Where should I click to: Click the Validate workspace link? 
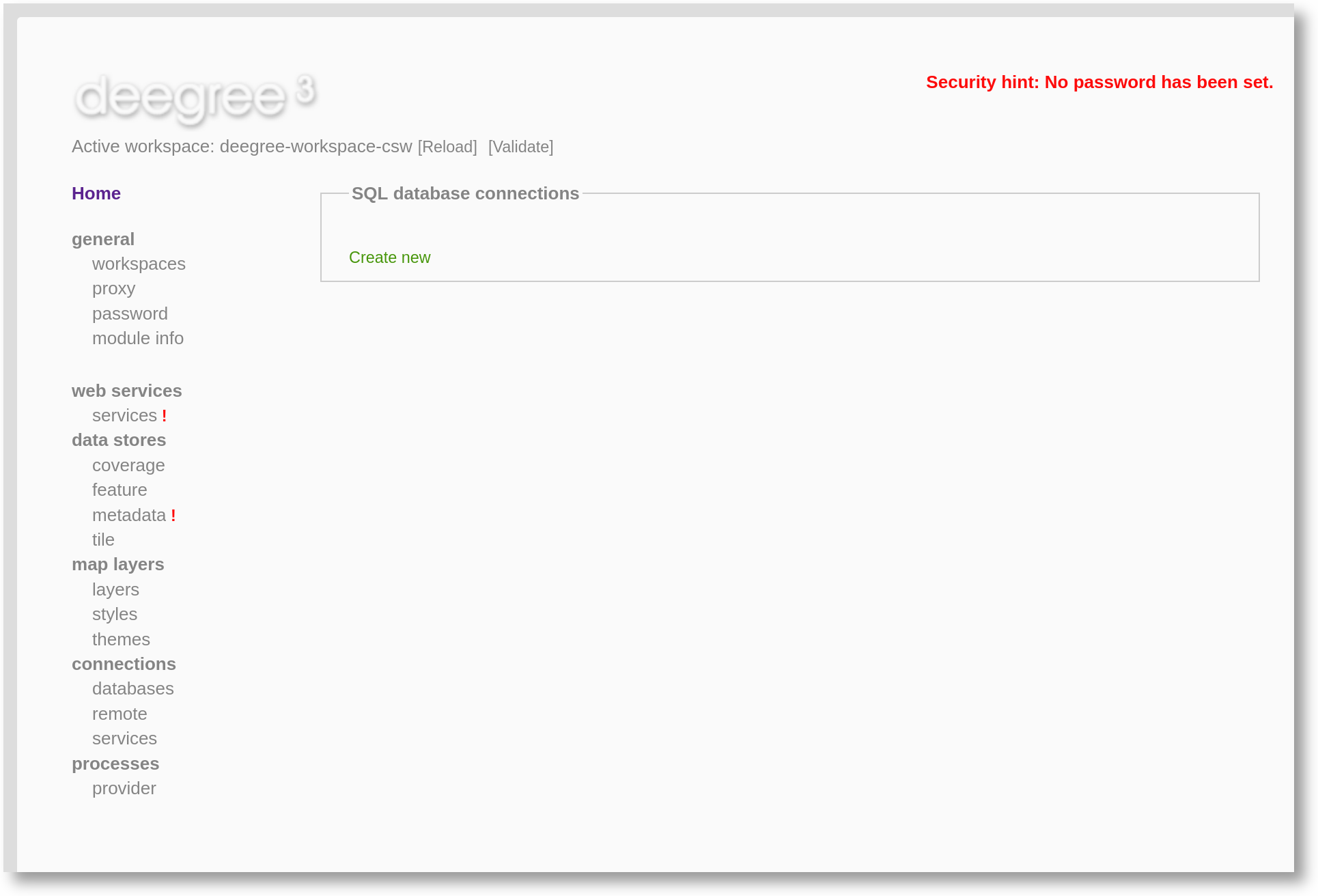pos(520,147)
